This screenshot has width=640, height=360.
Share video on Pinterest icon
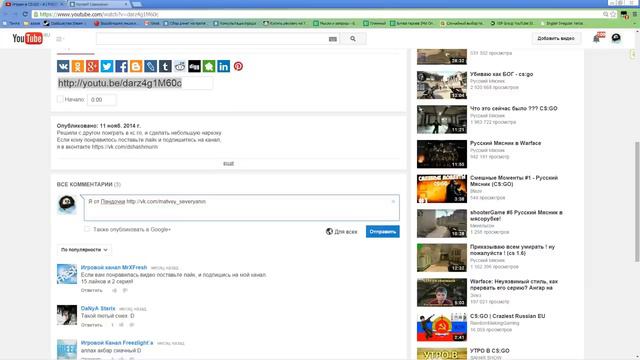(x=238, y=66)
